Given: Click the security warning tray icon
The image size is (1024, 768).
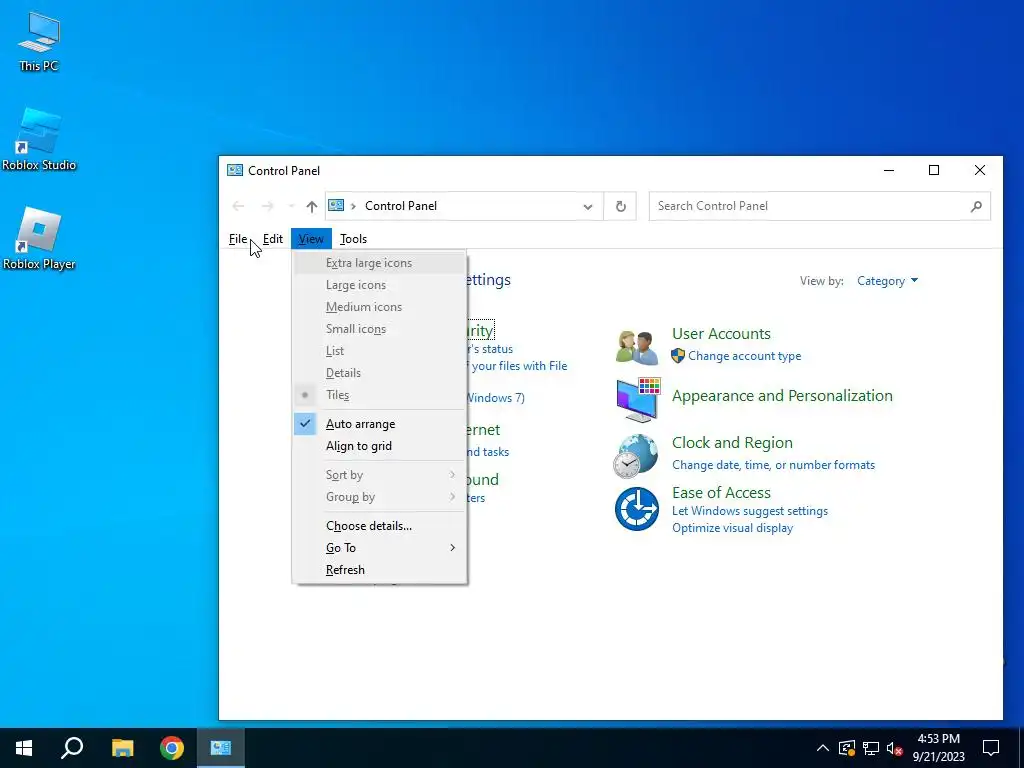Looking at the screenshot, I should click(847, 748).
